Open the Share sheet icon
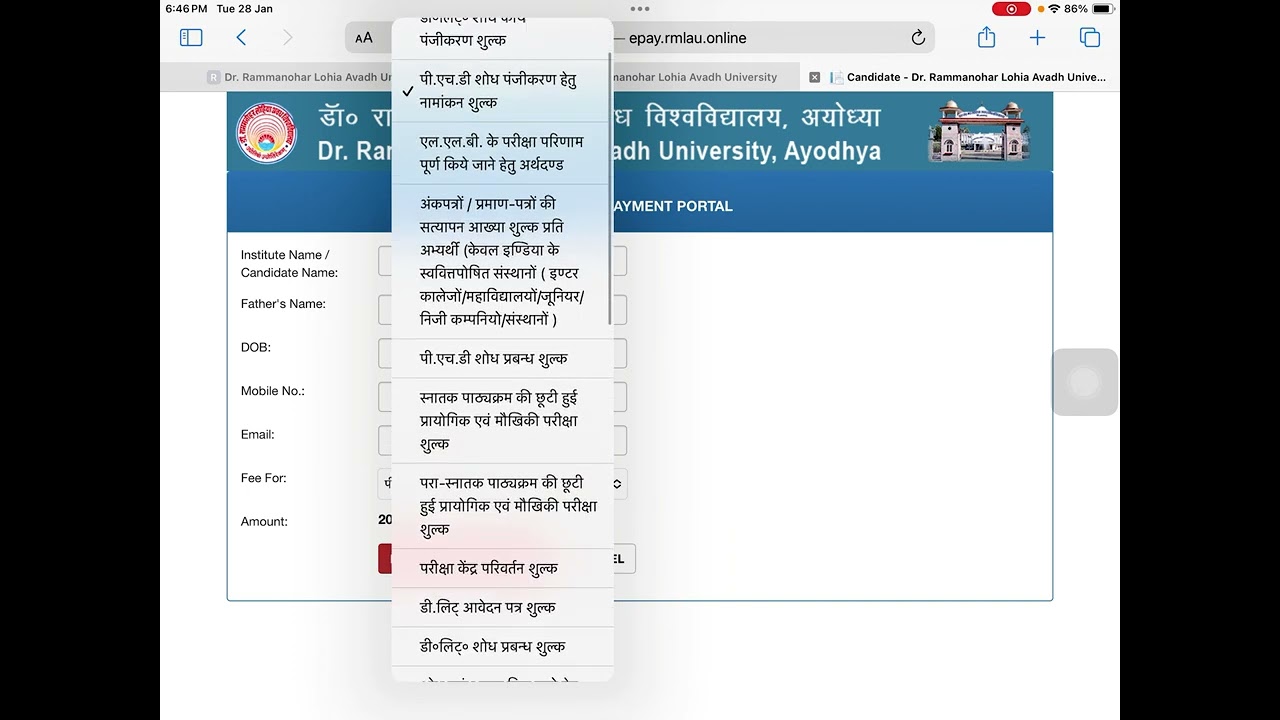Screen dimensions: 1280x720 point(987,37)
